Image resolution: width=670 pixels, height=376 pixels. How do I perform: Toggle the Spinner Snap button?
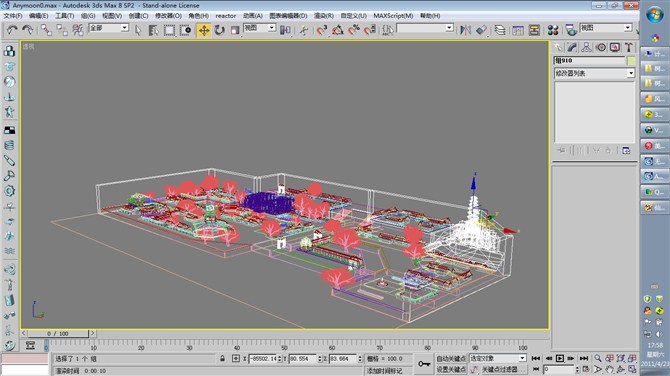coord(370,30)
